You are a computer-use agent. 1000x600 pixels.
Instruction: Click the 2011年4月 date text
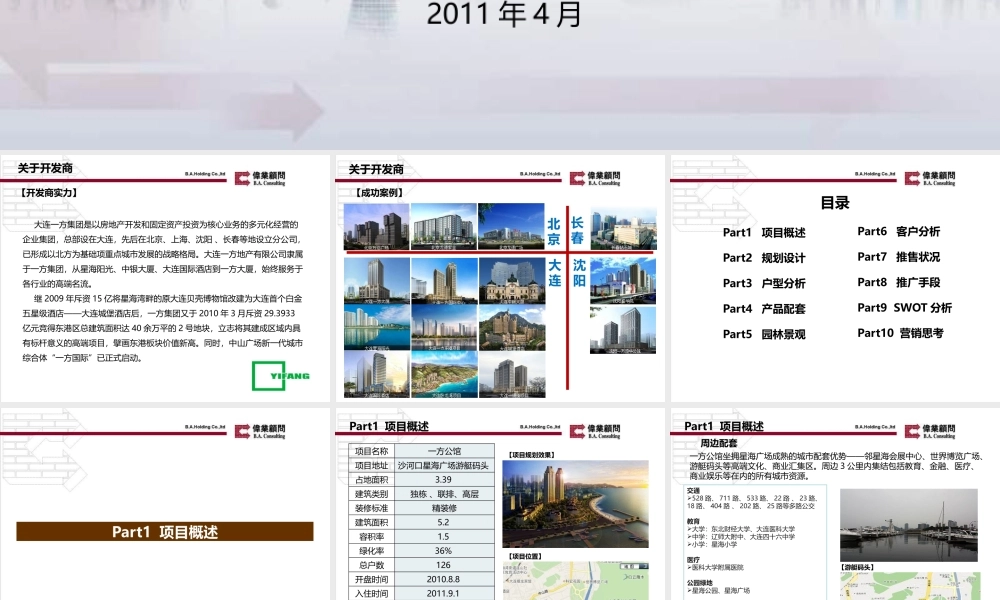[504, 15]
